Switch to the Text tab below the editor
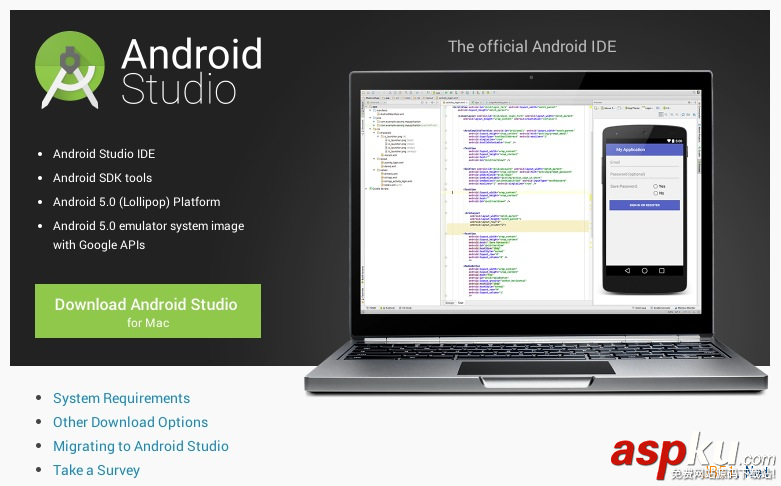 pyautogui.click(x=461, y=301)
